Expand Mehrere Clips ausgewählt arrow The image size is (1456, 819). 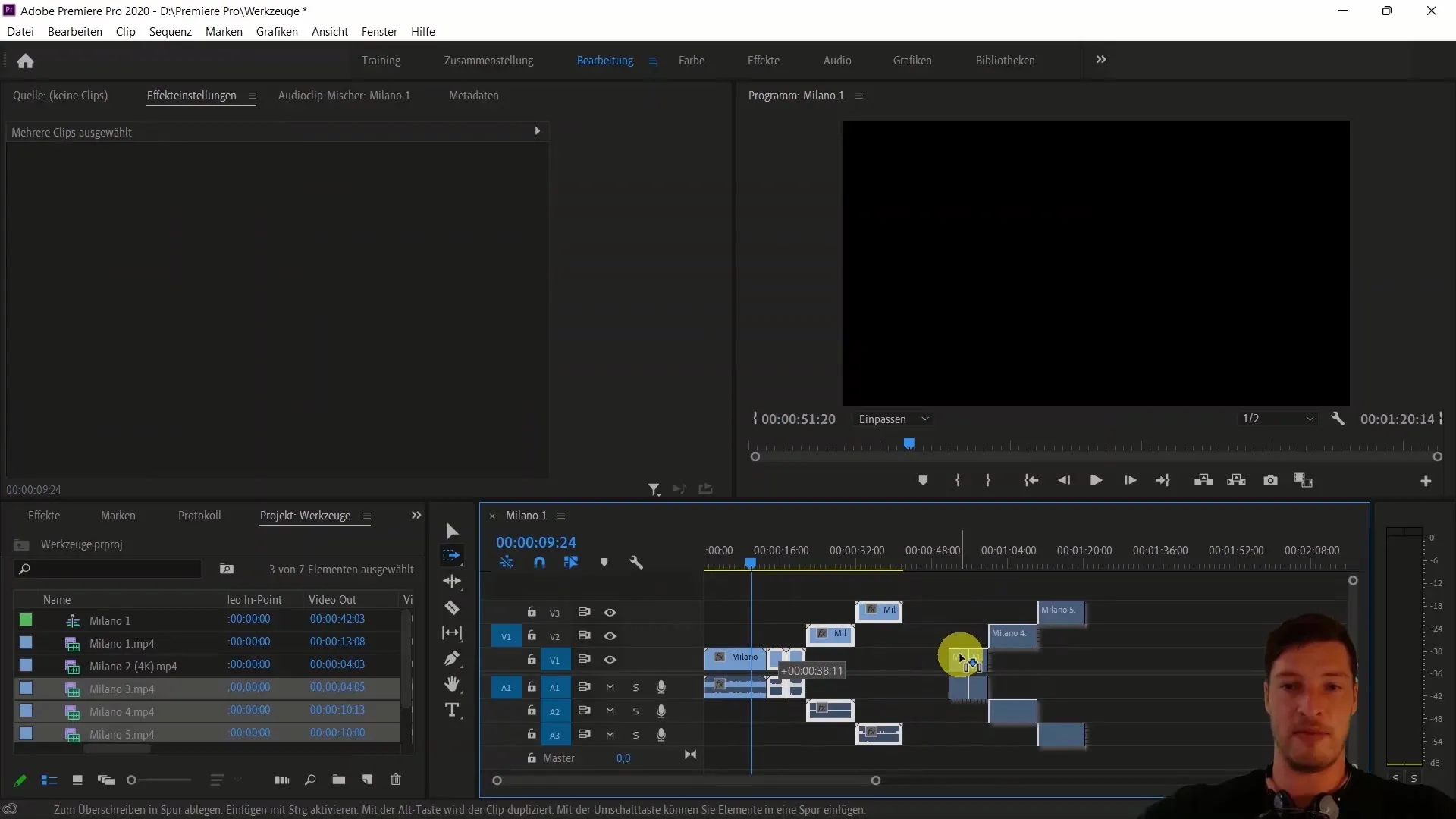538,131
